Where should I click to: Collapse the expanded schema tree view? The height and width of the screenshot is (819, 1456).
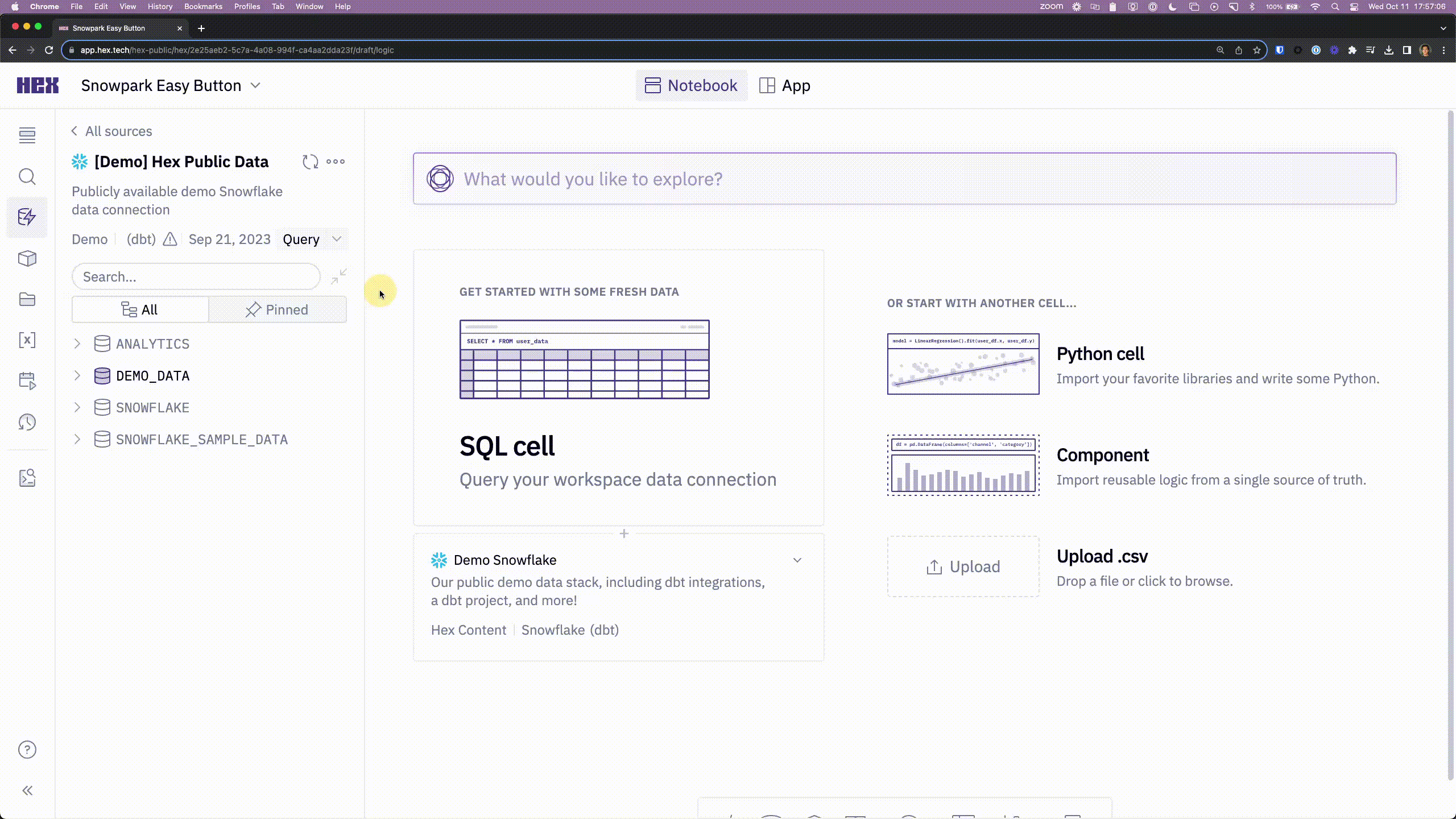click(x=338, y=276)
